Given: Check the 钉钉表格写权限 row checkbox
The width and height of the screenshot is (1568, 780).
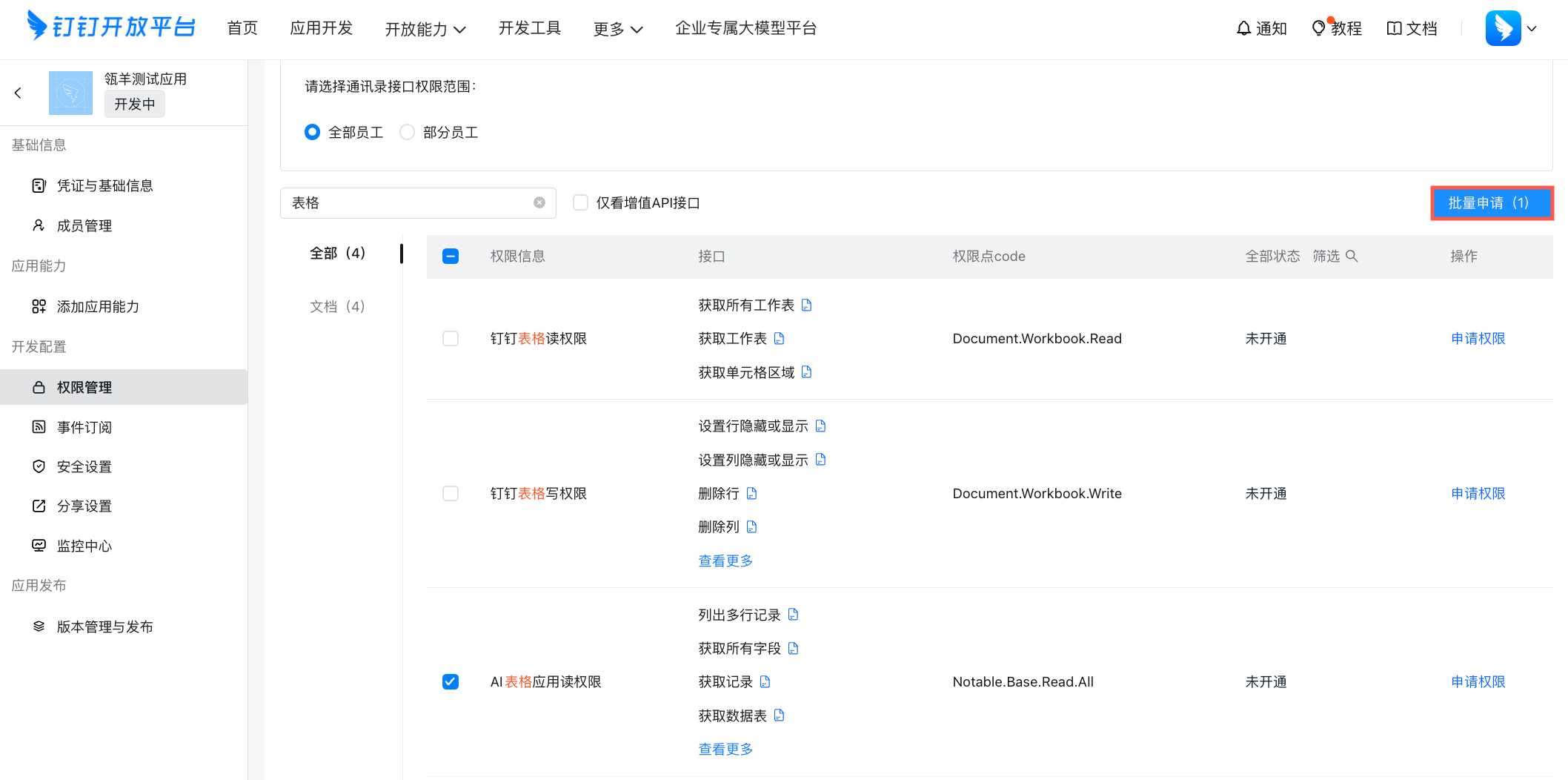Looking at the screenshot, I should (x=451, y=494).
